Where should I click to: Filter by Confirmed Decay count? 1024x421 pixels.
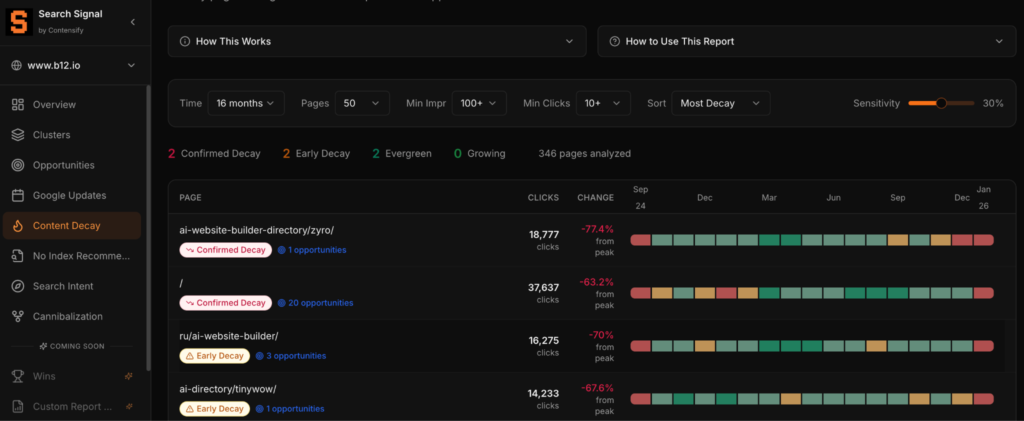[x=214, y=154]
